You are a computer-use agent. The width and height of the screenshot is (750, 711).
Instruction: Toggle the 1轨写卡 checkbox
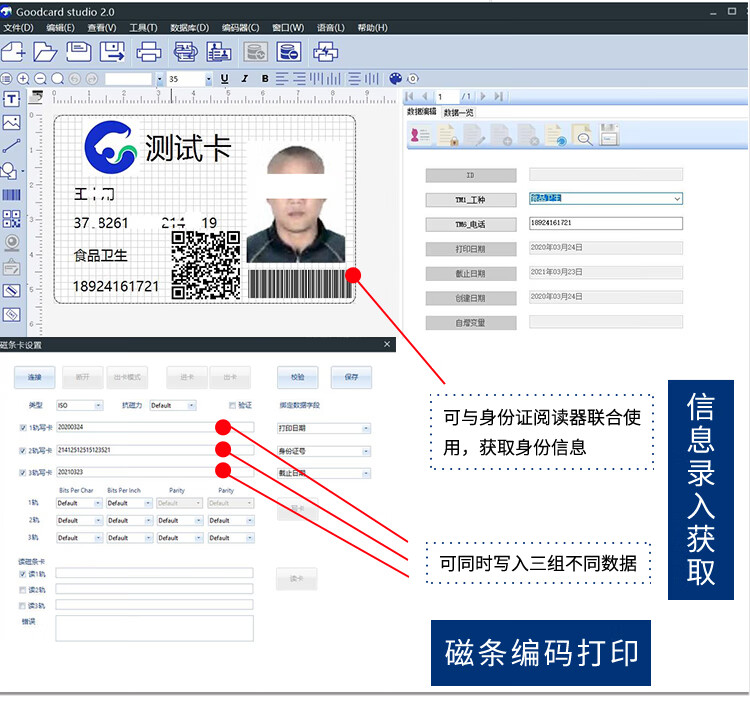point(22,428)
